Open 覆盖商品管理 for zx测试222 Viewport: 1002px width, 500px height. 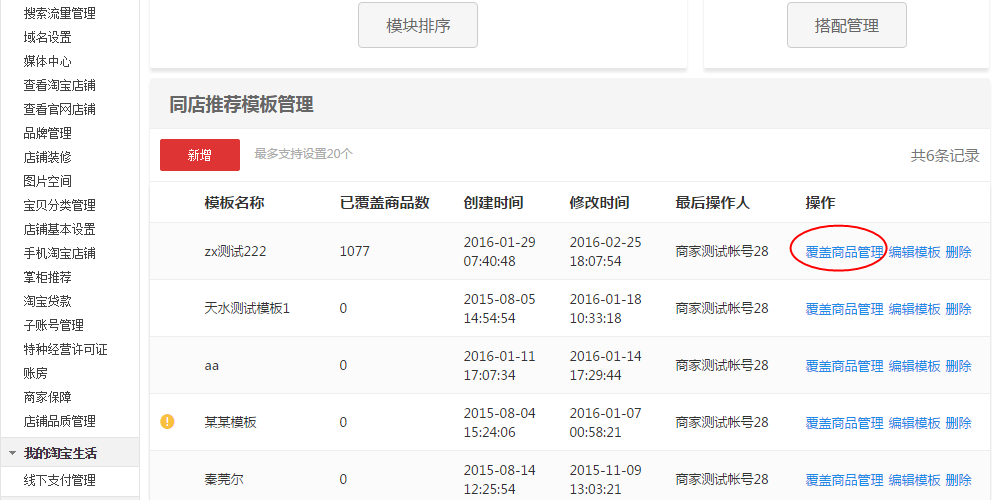(x=844, y=252)
